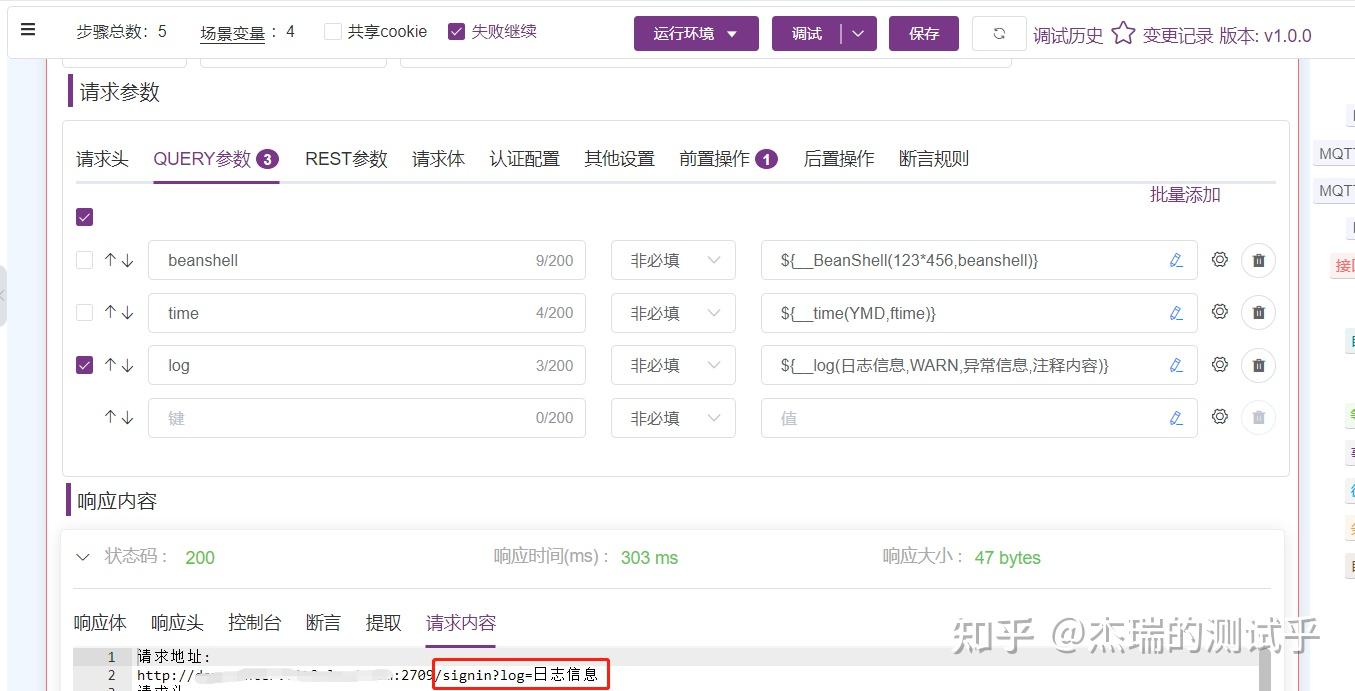Click the refresh icon button
Screen dimensions: 1355x691
click(999, 33)
